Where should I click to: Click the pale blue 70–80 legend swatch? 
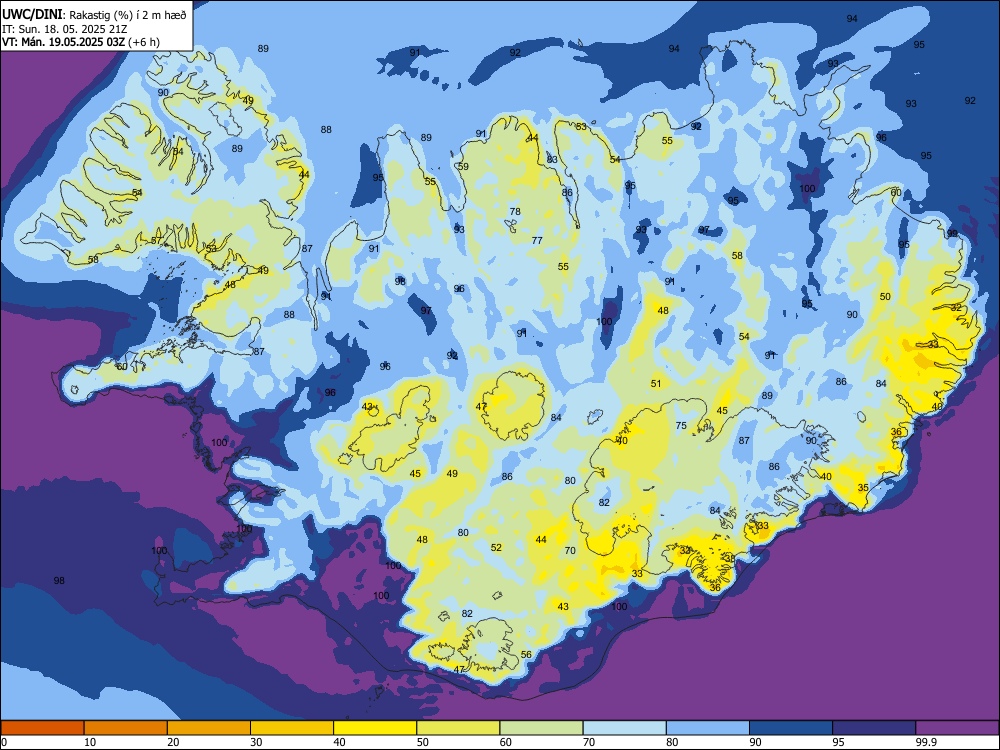click(x=624, y=728)
